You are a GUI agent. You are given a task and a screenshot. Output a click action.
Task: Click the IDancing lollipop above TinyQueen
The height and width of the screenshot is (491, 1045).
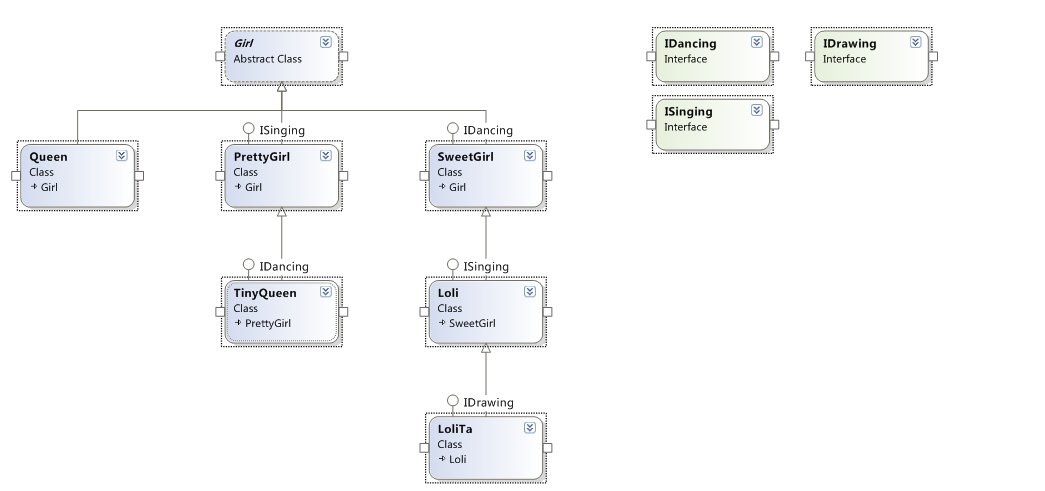tap(249, 265)
